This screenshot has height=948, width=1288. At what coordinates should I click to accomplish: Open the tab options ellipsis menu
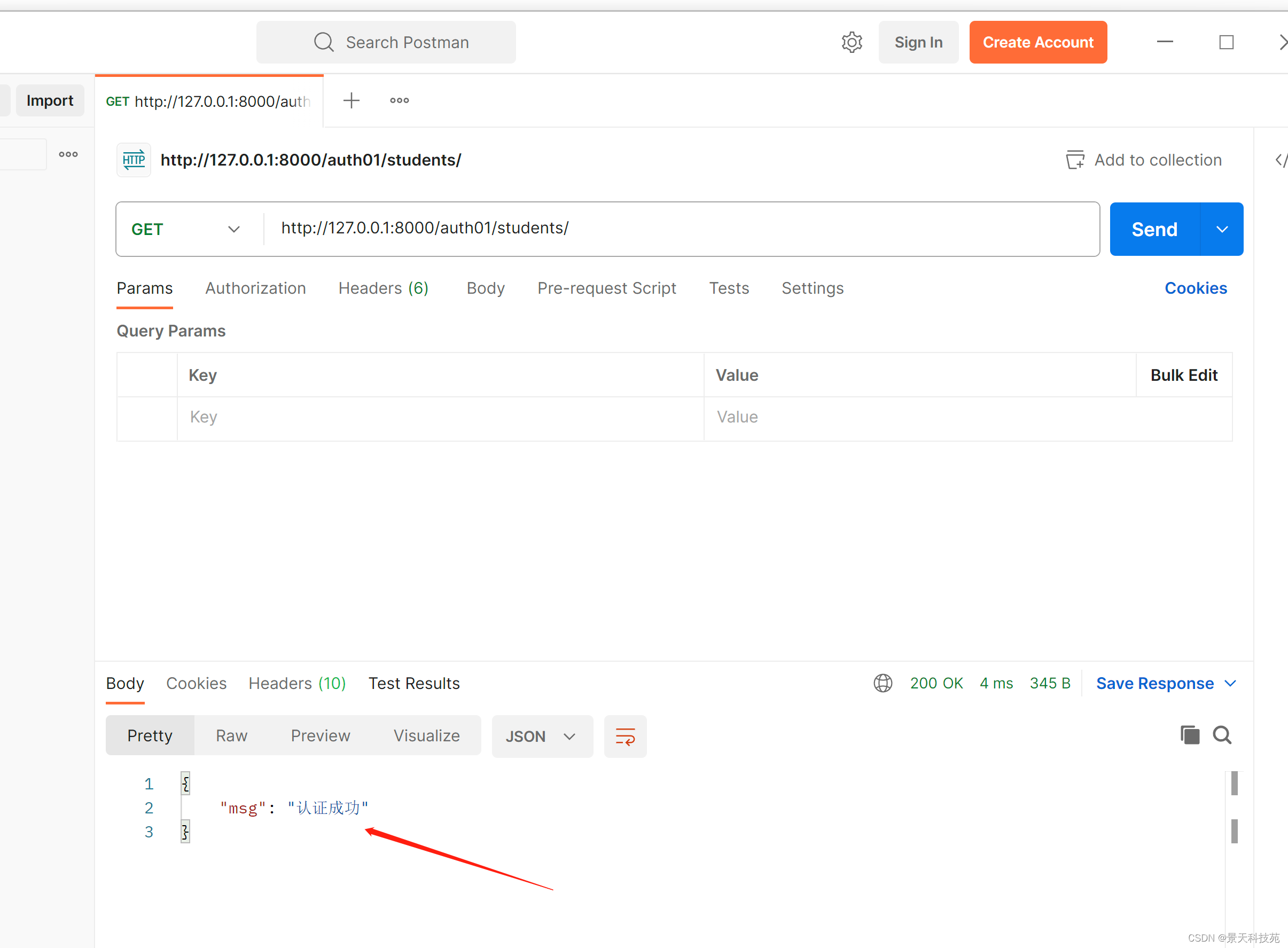tap(400, 100)
